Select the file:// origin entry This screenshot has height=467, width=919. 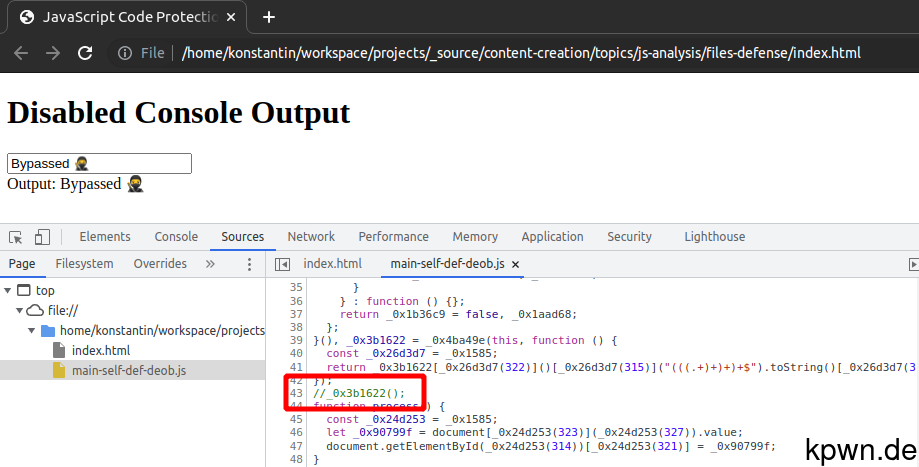[63, 311]
